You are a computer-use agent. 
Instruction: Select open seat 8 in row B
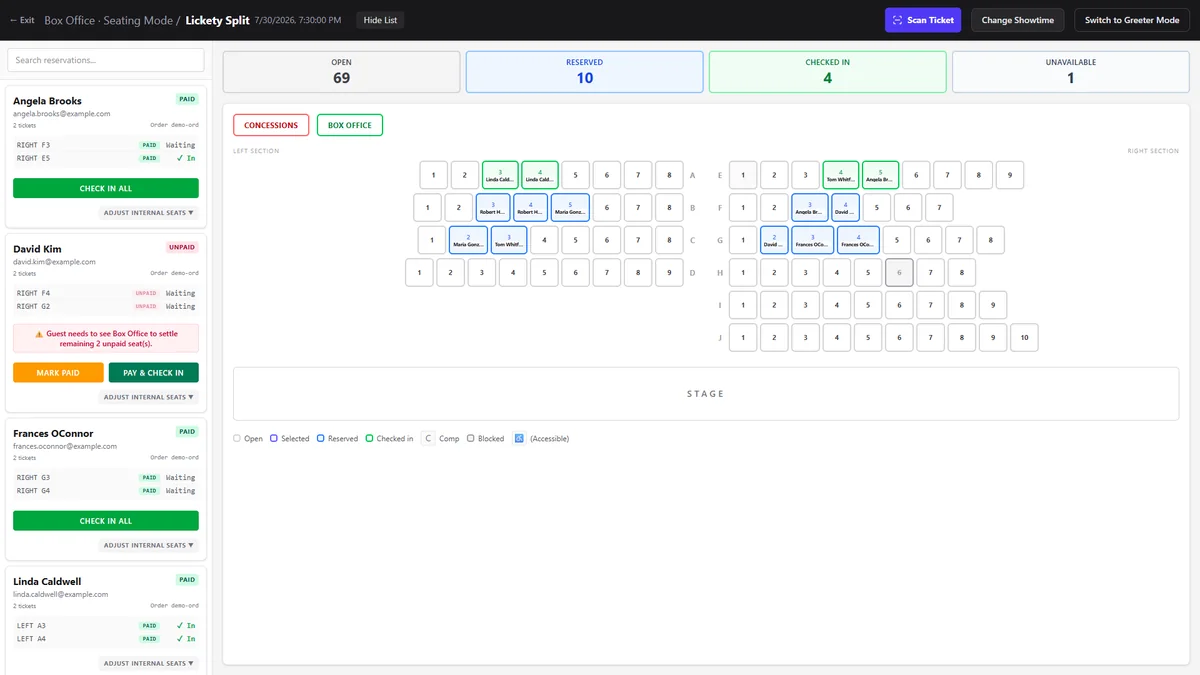click(669, 207)
